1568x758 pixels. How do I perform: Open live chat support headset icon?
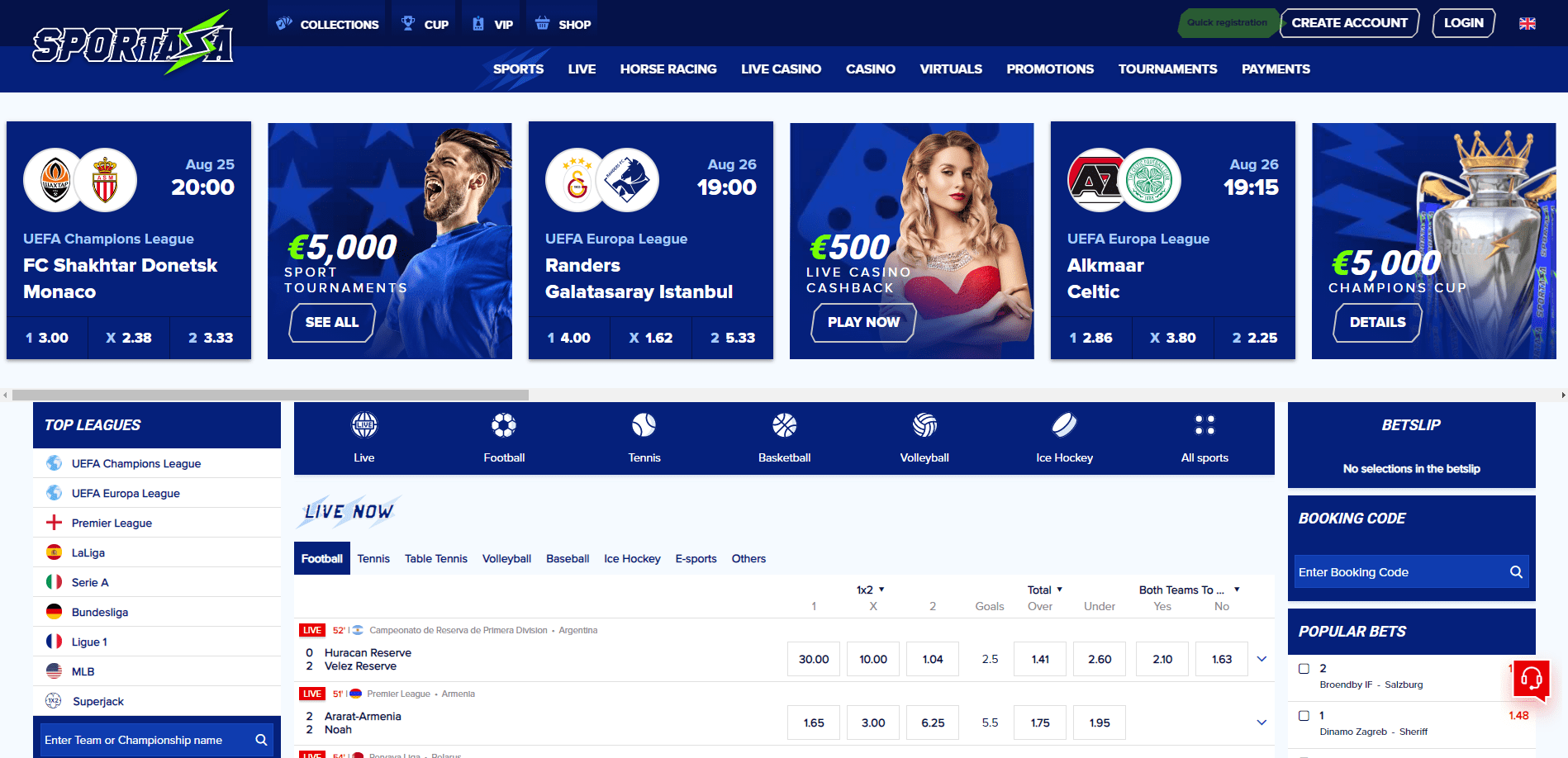(x=1531, y=680)
